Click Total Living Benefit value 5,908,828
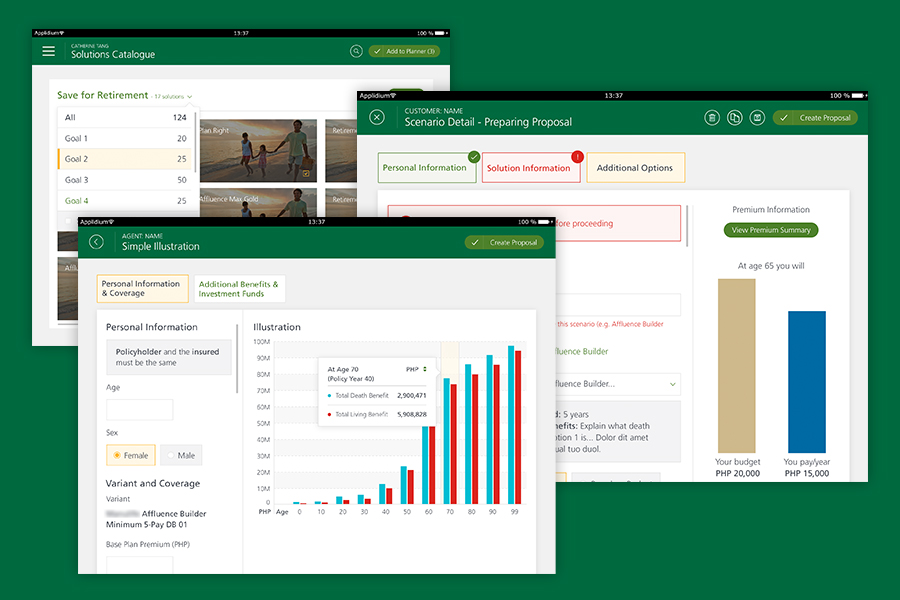 (412, 414)
